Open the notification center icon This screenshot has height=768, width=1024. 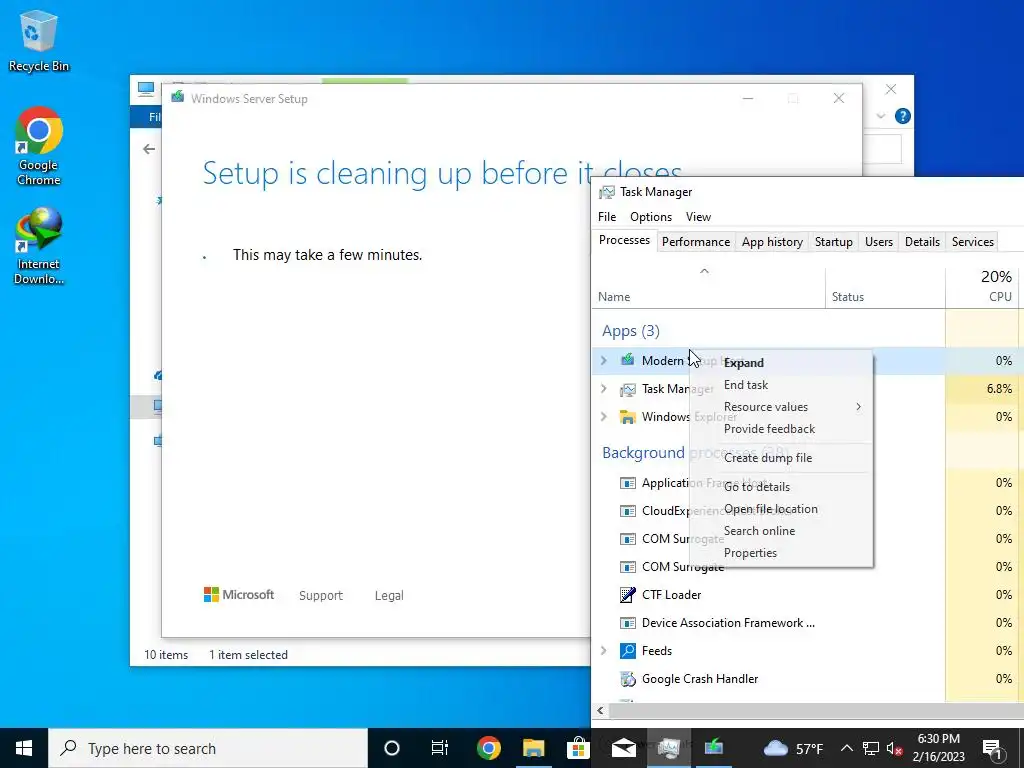pyautogui.click(x=993, y=748)
